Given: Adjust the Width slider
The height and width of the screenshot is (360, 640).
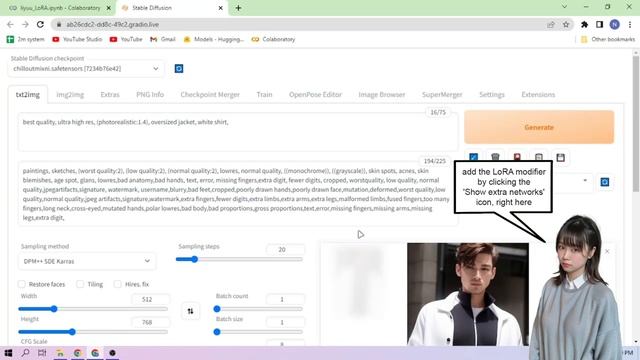Looking at the screenshot, I should [93, 309].
